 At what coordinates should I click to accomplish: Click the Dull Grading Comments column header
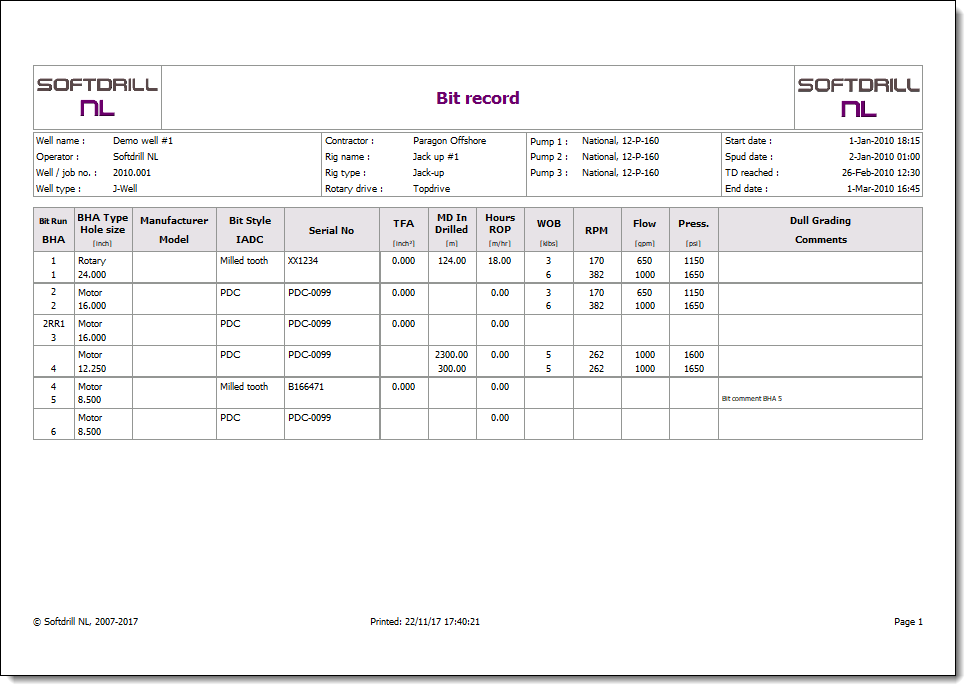pos(820,230)
